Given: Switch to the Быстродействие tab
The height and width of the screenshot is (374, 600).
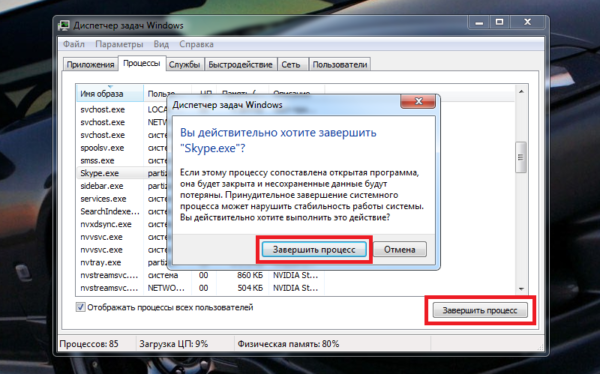Looking at the screenshot, I should click(241, 64).
